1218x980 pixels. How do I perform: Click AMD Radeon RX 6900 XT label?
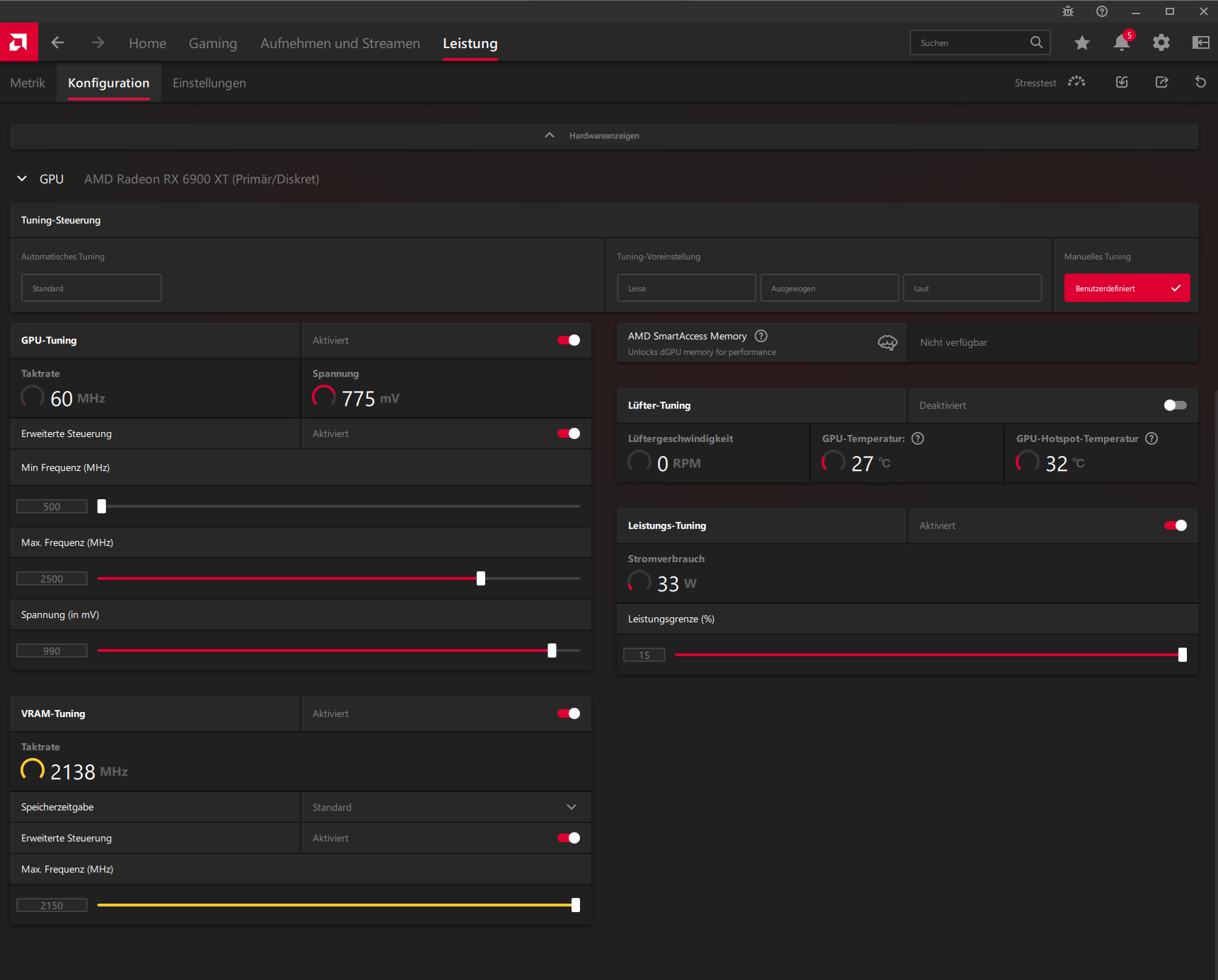pos(202,179)
